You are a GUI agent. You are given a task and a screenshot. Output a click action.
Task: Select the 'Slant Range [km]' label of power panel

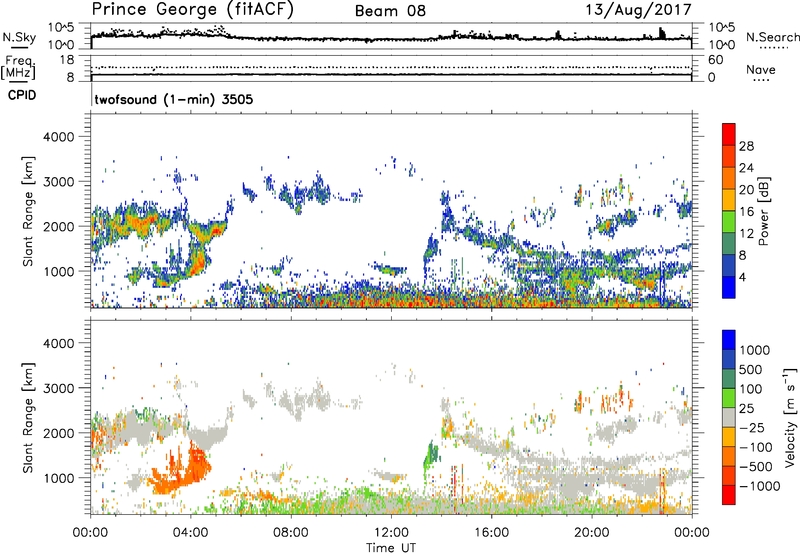coord(28,211)
